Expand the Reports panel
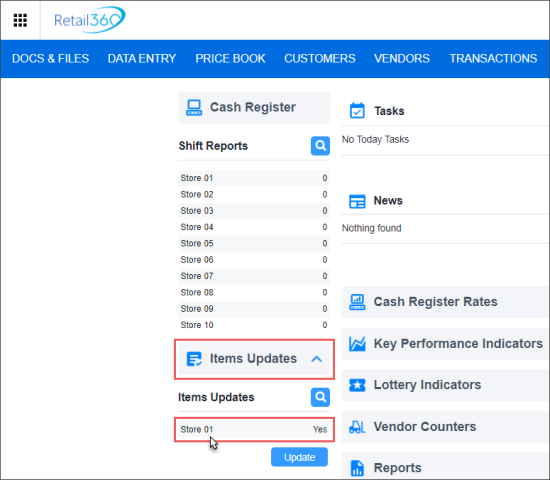 coord(445,467)
